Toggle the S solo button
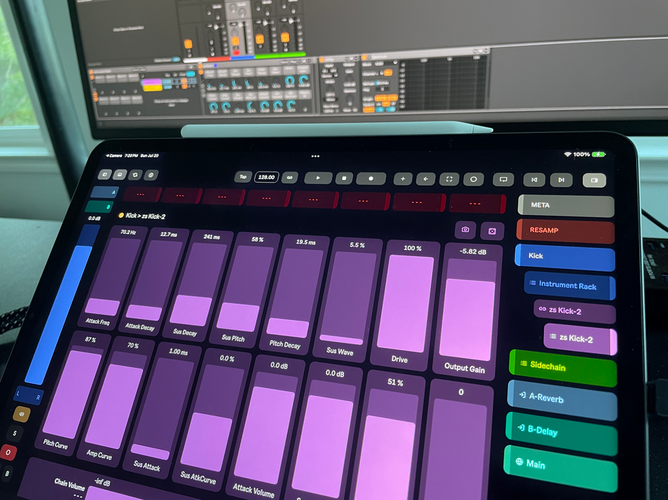 pyautogui.click(x=15, y=433)
